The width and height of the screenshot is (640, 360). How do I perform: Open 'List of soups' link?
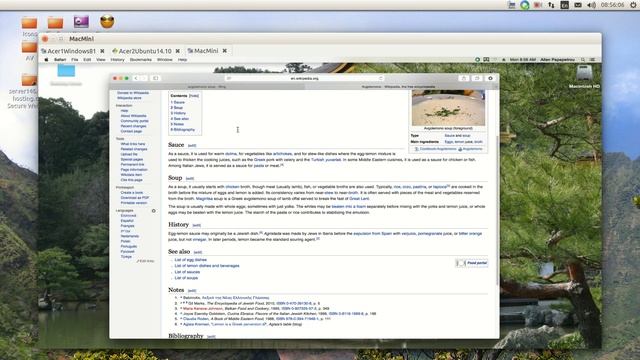click(186, 278)
